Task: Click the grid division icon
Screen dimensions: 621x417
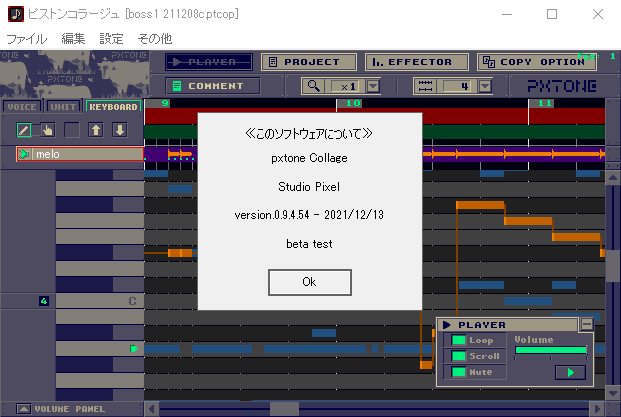Action: click(425, 86)
